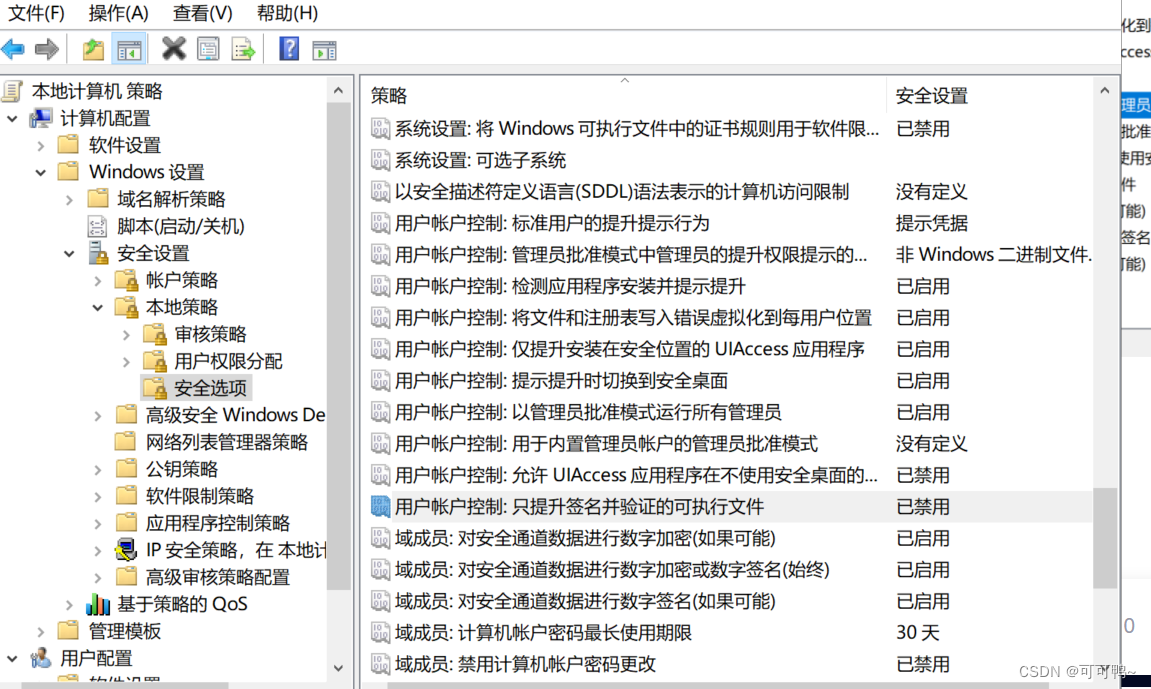Click the 30 天 security setting value
The height and width of the screenshot is (689, 1151).
[918, 633]
